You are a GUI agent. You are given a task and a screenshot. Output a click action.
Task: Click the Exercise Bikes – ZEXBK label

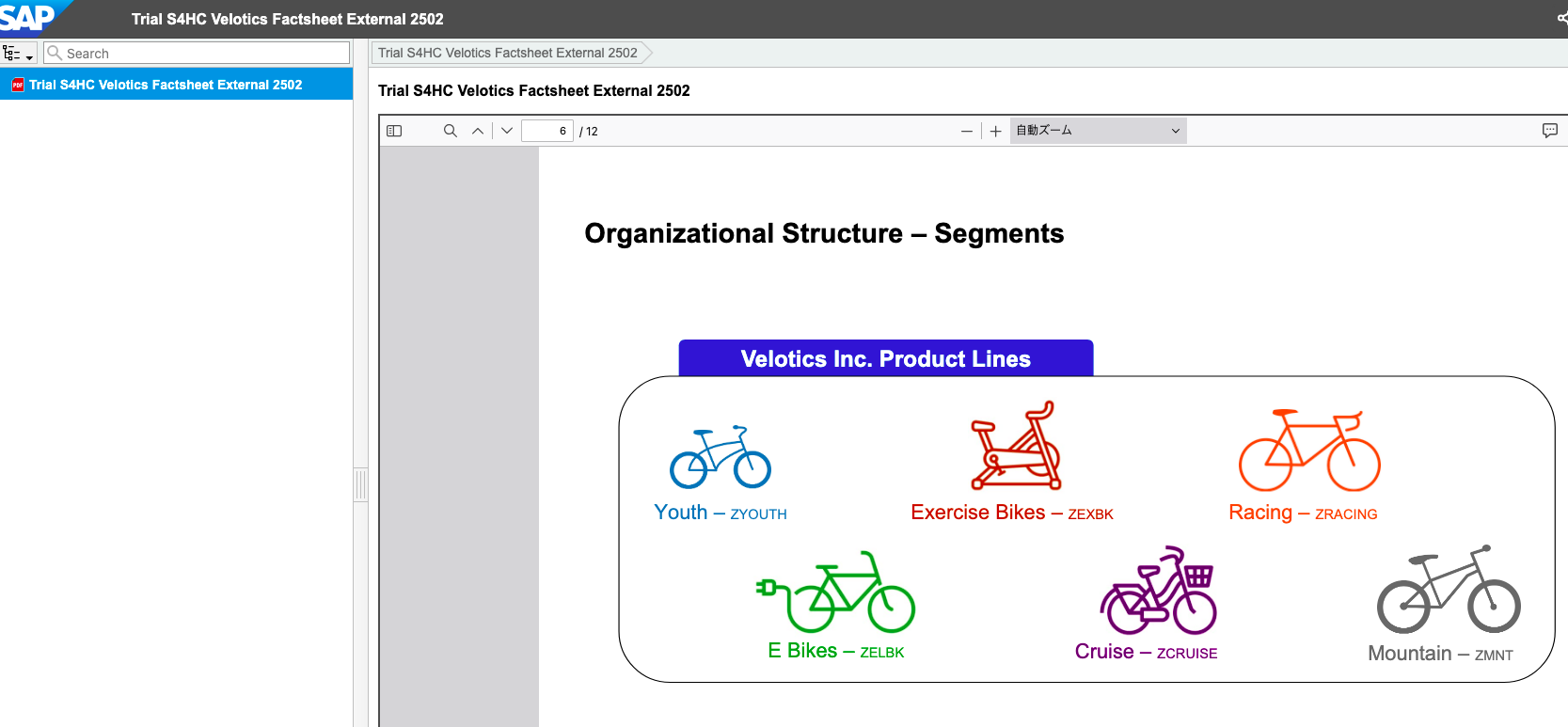click(x=1012, y=513)
